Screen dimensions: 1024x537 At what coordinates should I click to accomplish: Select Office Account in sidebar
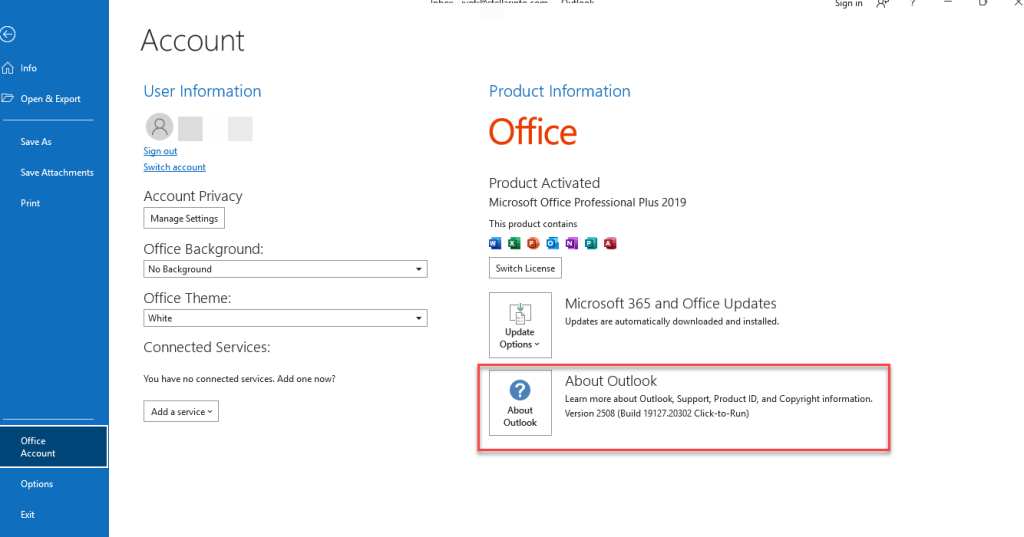[x=54, y=447]
